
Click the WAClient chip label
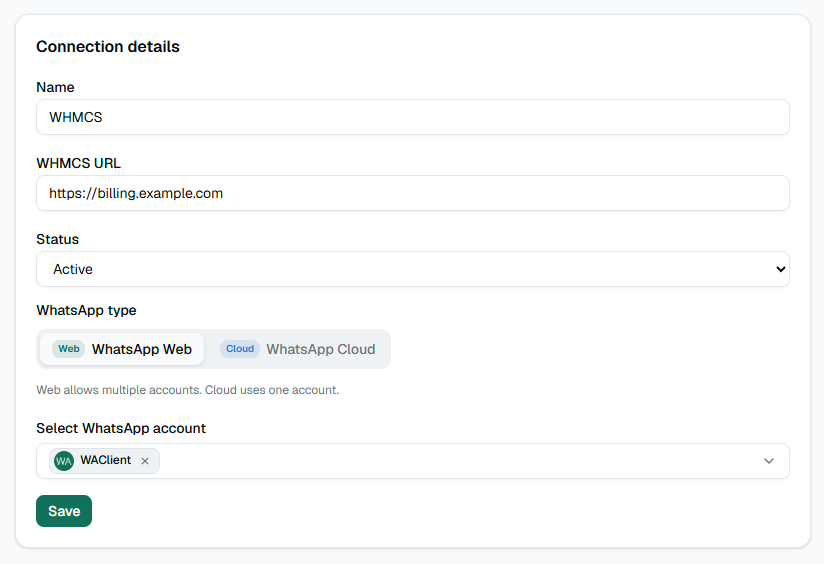click(106, 460)
